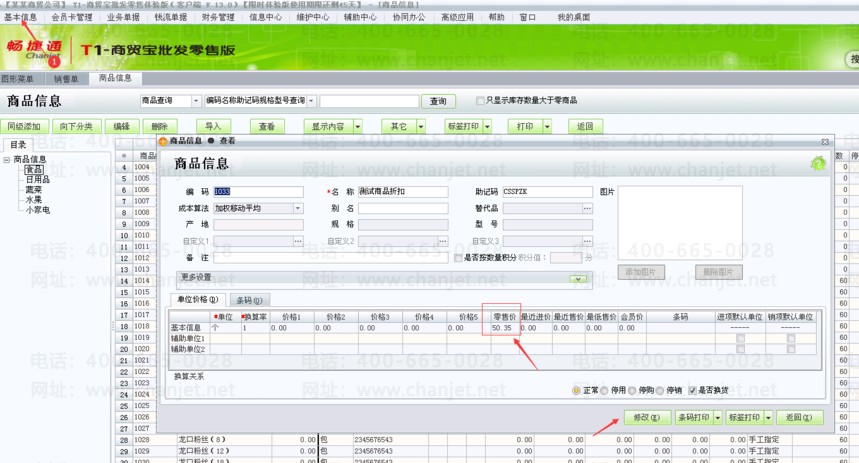Click the 同级添加 toolbar button
859x463 pixels.
[24, 127]
